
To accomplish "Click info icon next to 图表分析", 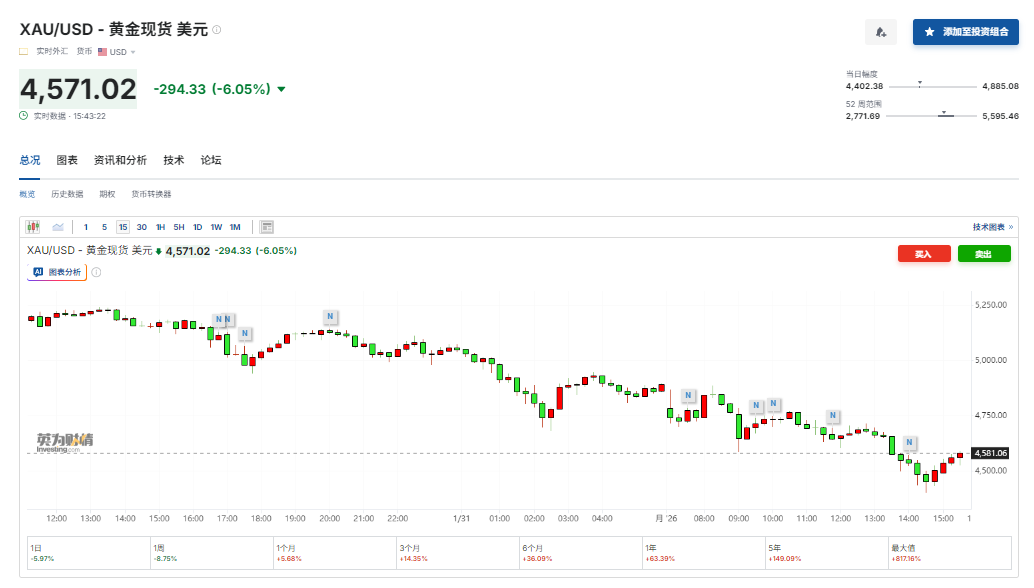I will (x=97, y=272).
